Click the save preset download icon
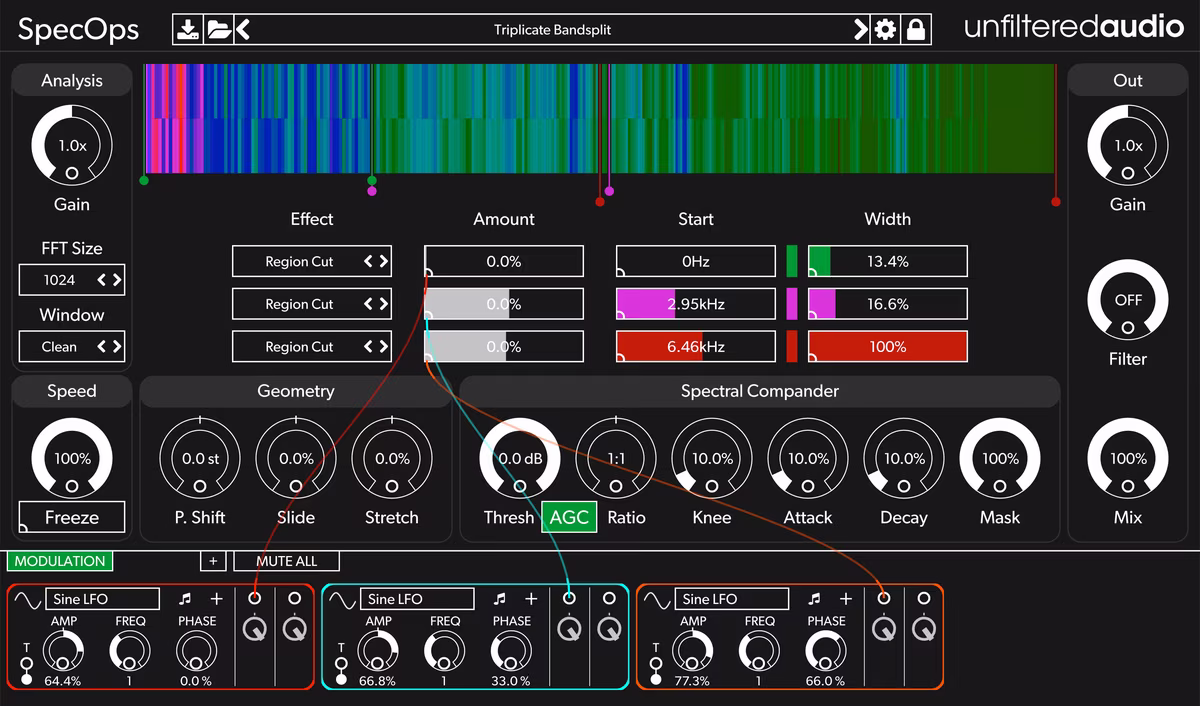Image resolution: width=1200 pixels, height=706 pixels. tap(189, 28)
